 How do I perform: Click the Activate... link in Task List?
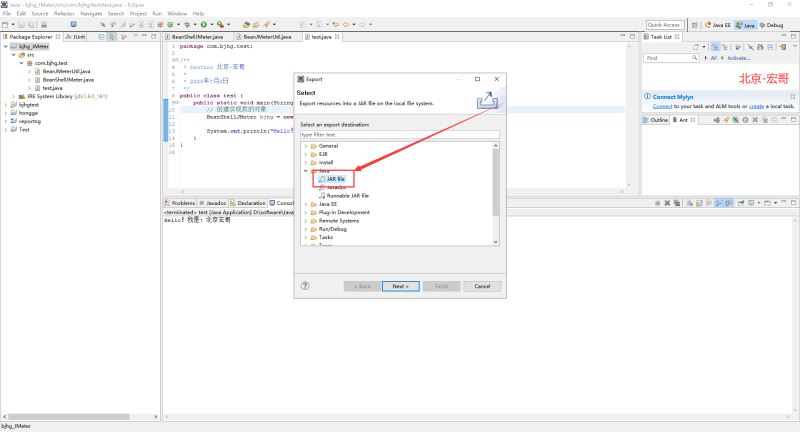tap(738, 58)
